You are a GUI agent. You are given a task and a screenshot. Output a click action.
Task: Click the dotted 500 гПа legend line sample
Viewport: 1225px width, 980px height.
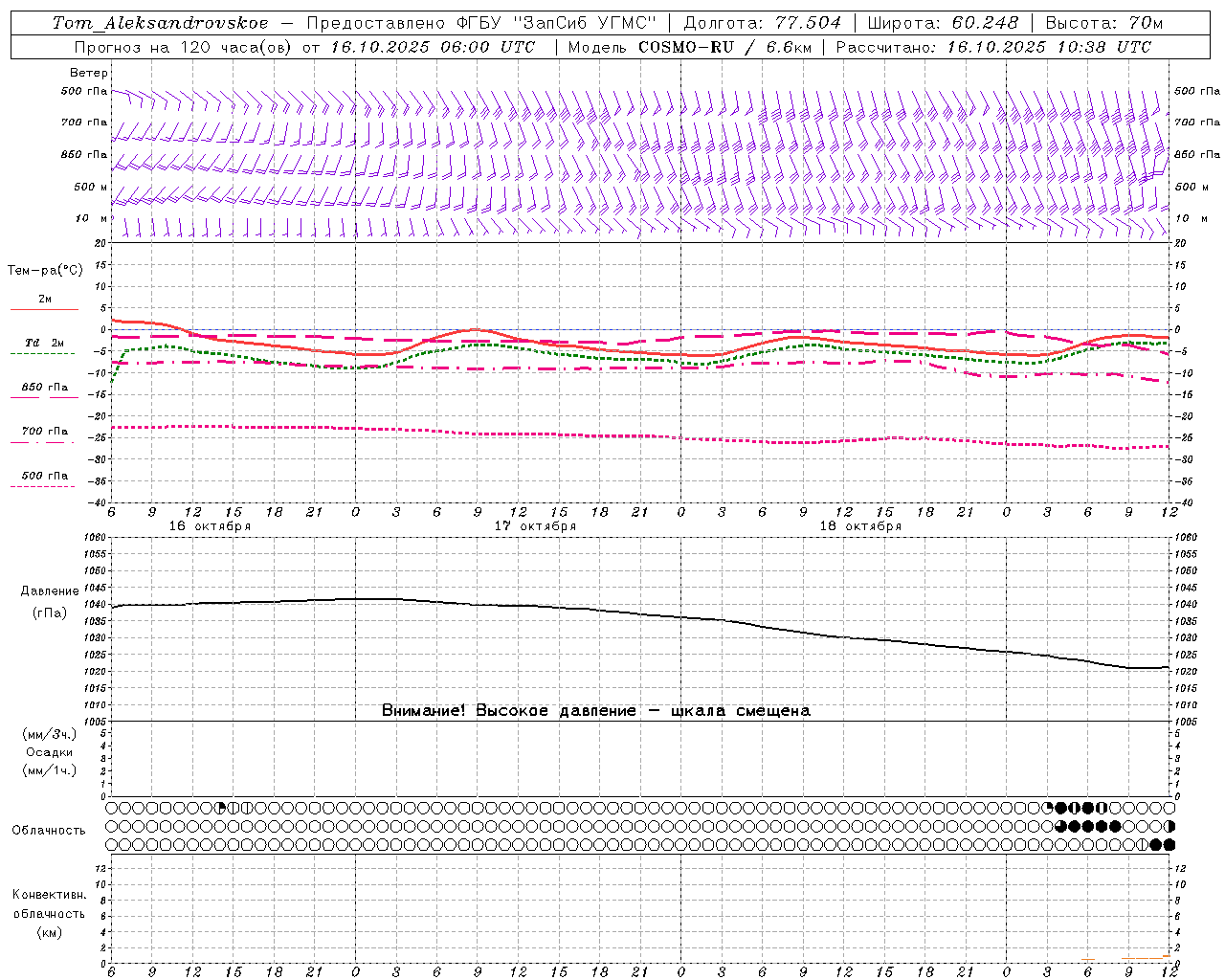click(x=43, y=487)
